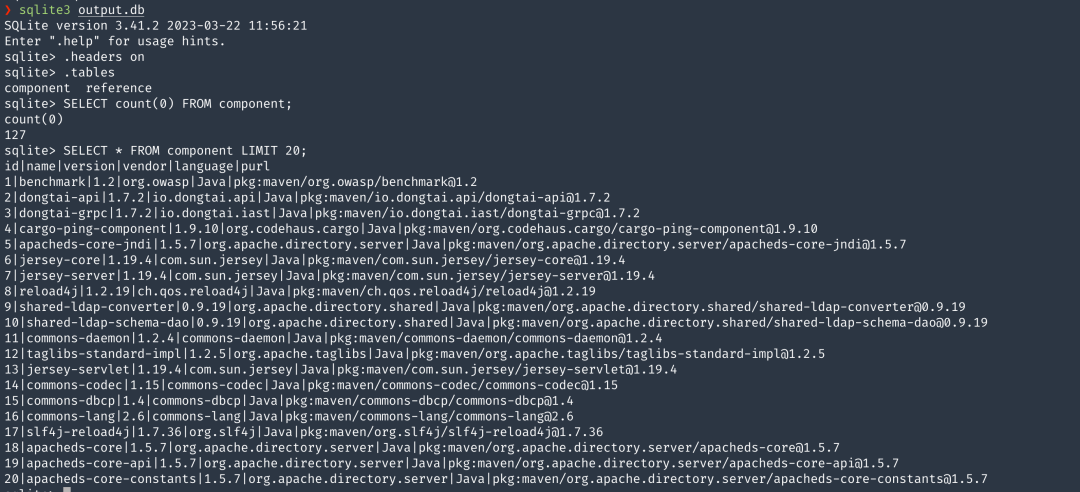Click the apacheds-core-constants 1.5.7 row
This screenshot has height=492, width=1080.
495,478
